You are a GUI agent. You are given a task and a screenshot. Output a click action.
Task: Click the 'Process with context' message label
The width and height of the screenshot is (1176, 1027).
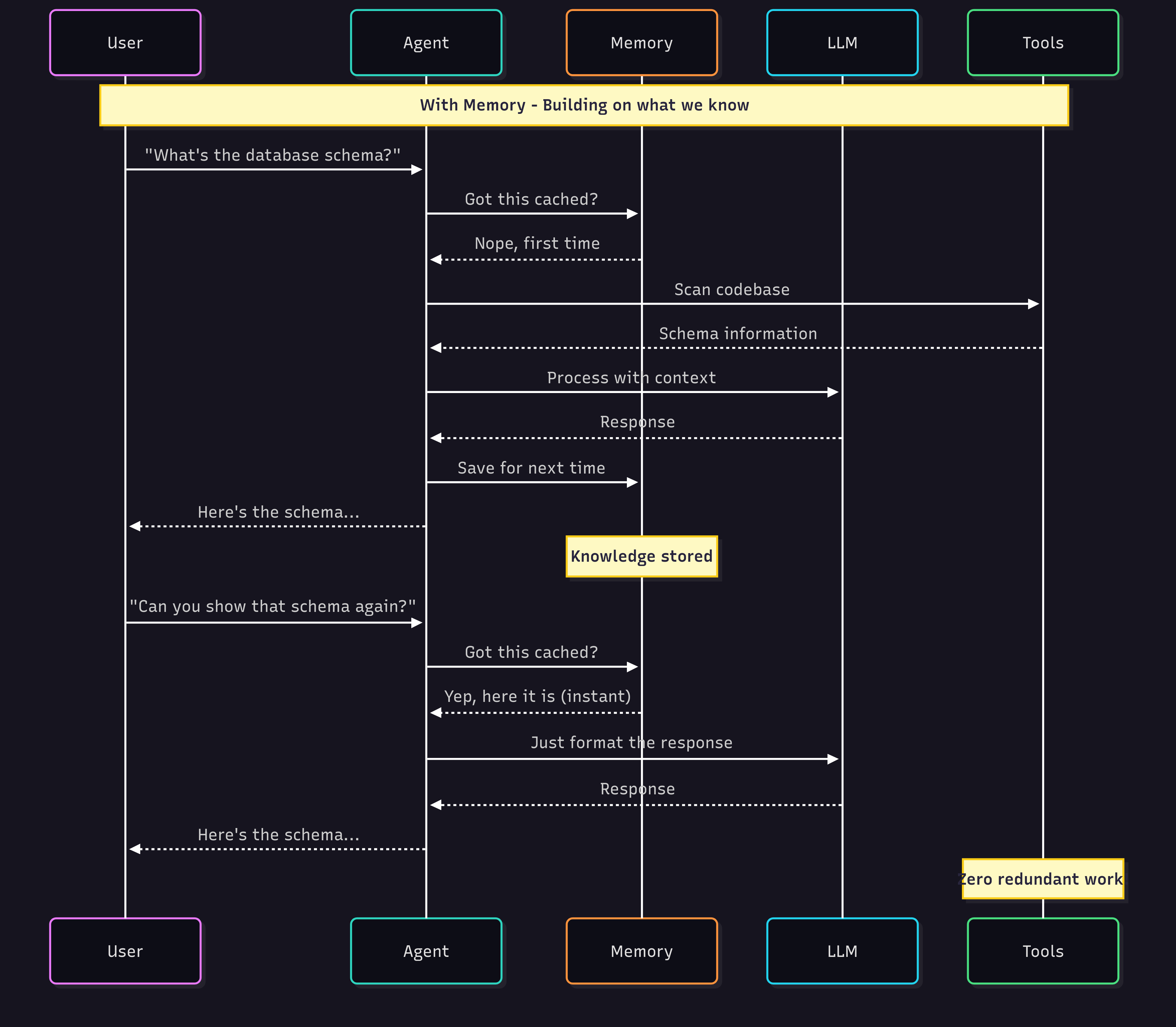pos(631,378)
